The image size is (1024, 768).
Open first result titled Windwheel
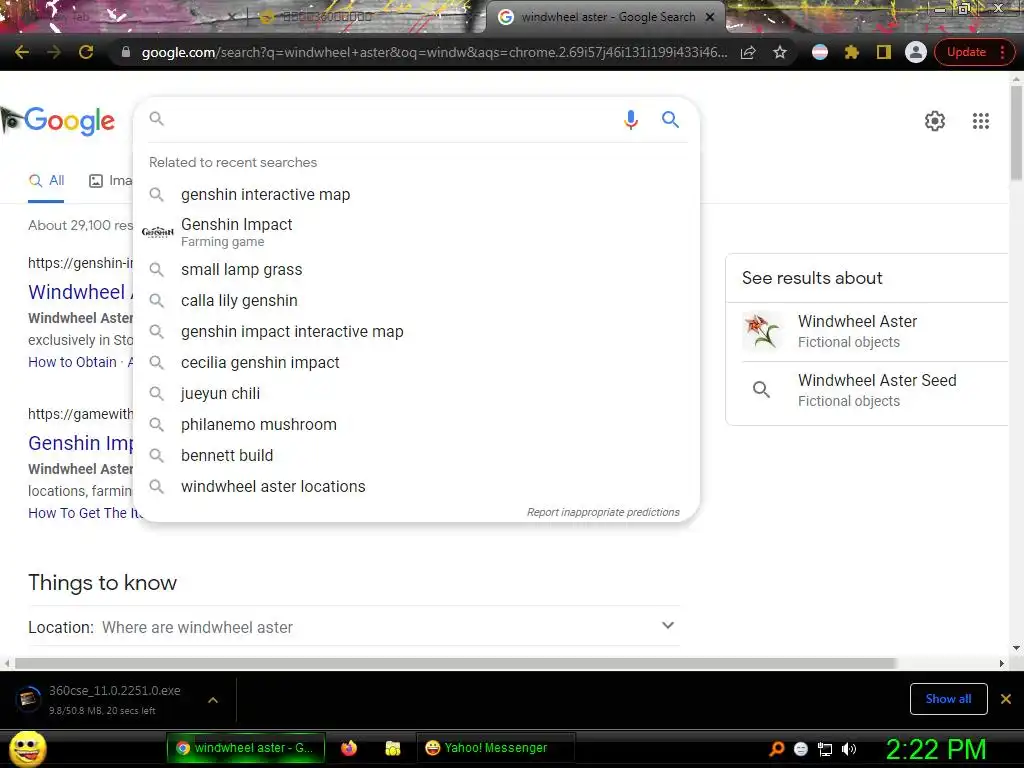coord(80,292)
